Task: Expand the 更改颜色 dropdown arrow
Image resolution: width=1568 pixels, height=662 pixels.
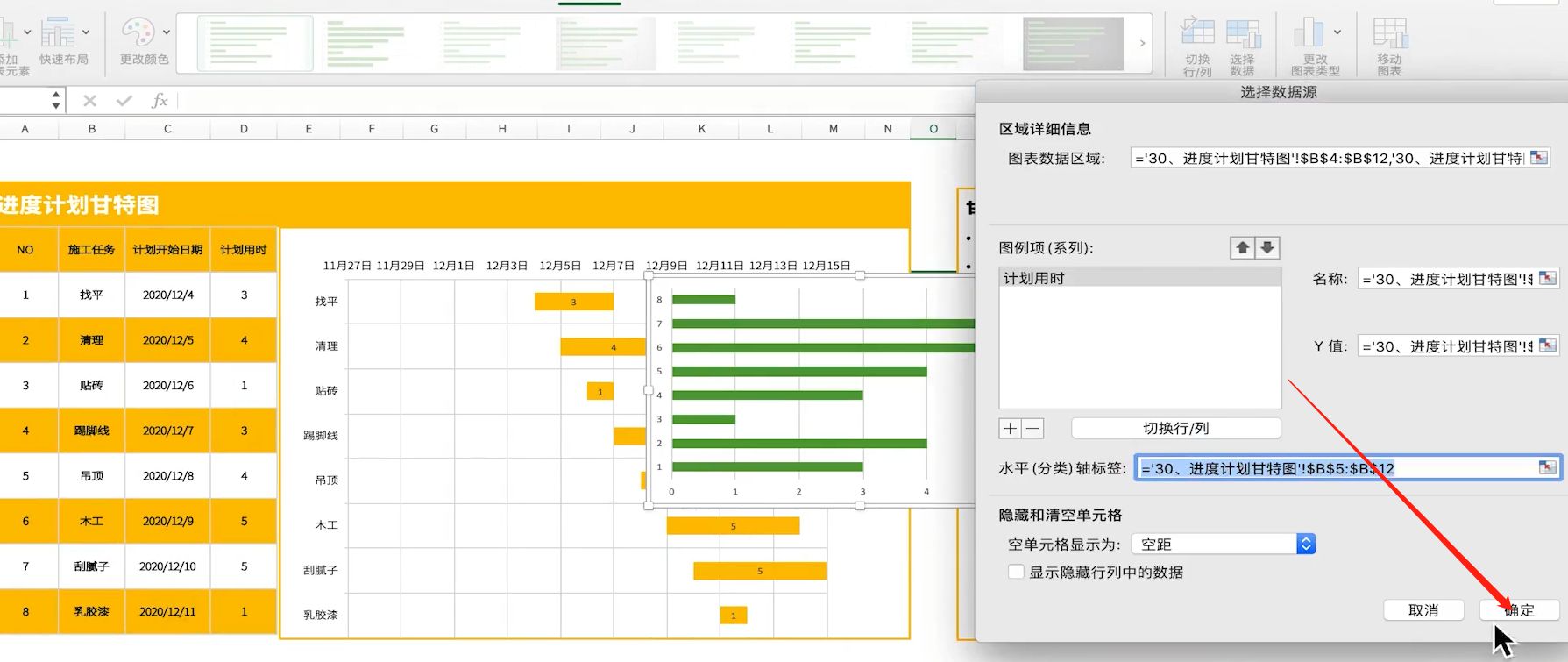Action: click(167, 32)
